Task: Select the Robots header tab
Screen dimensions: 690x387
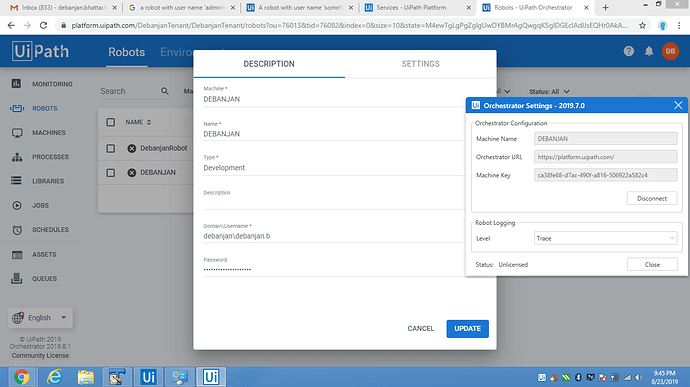Action: coord(127,52)
